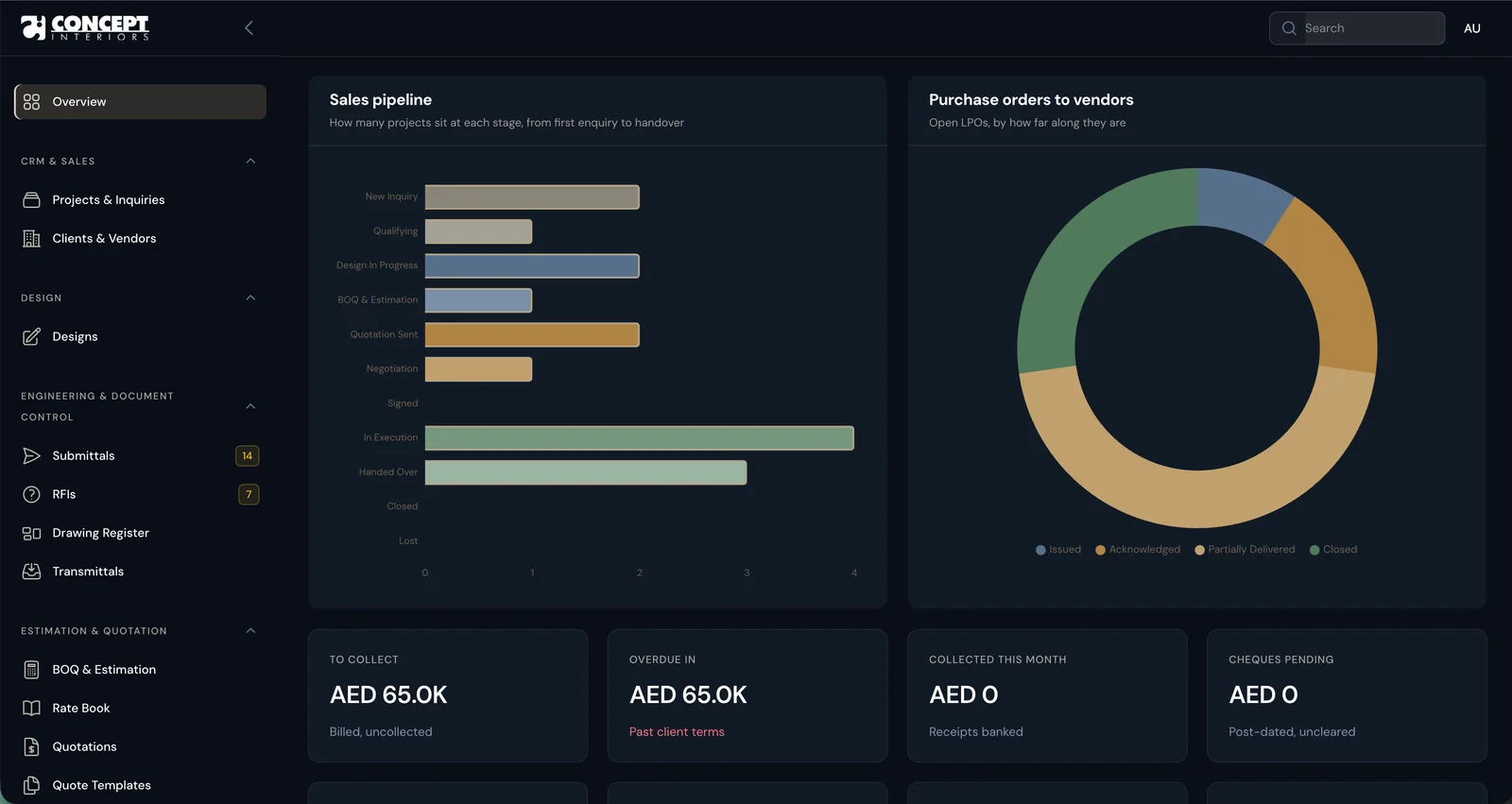
Task: Click the Handed Over bar
Action: pyautogui.click(x=586, y=472)
